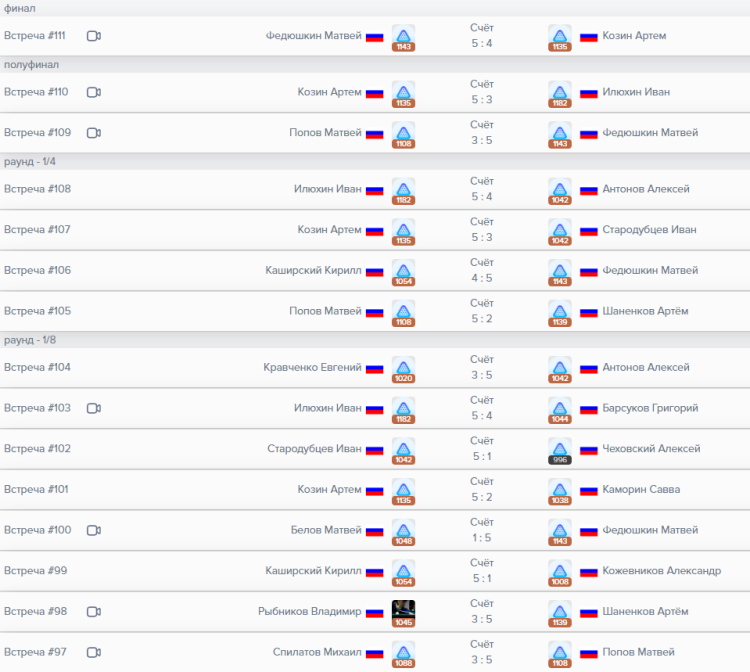Open Каморин Савва's profile link
Image resolution: width=750 pixels, height=672 pixels.
(x=641, y=490)
